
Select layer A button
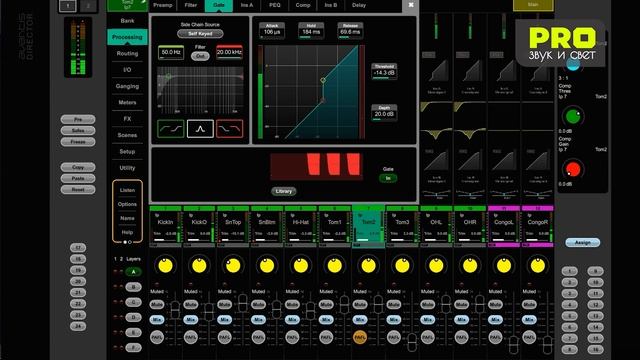tap(133, 272)
